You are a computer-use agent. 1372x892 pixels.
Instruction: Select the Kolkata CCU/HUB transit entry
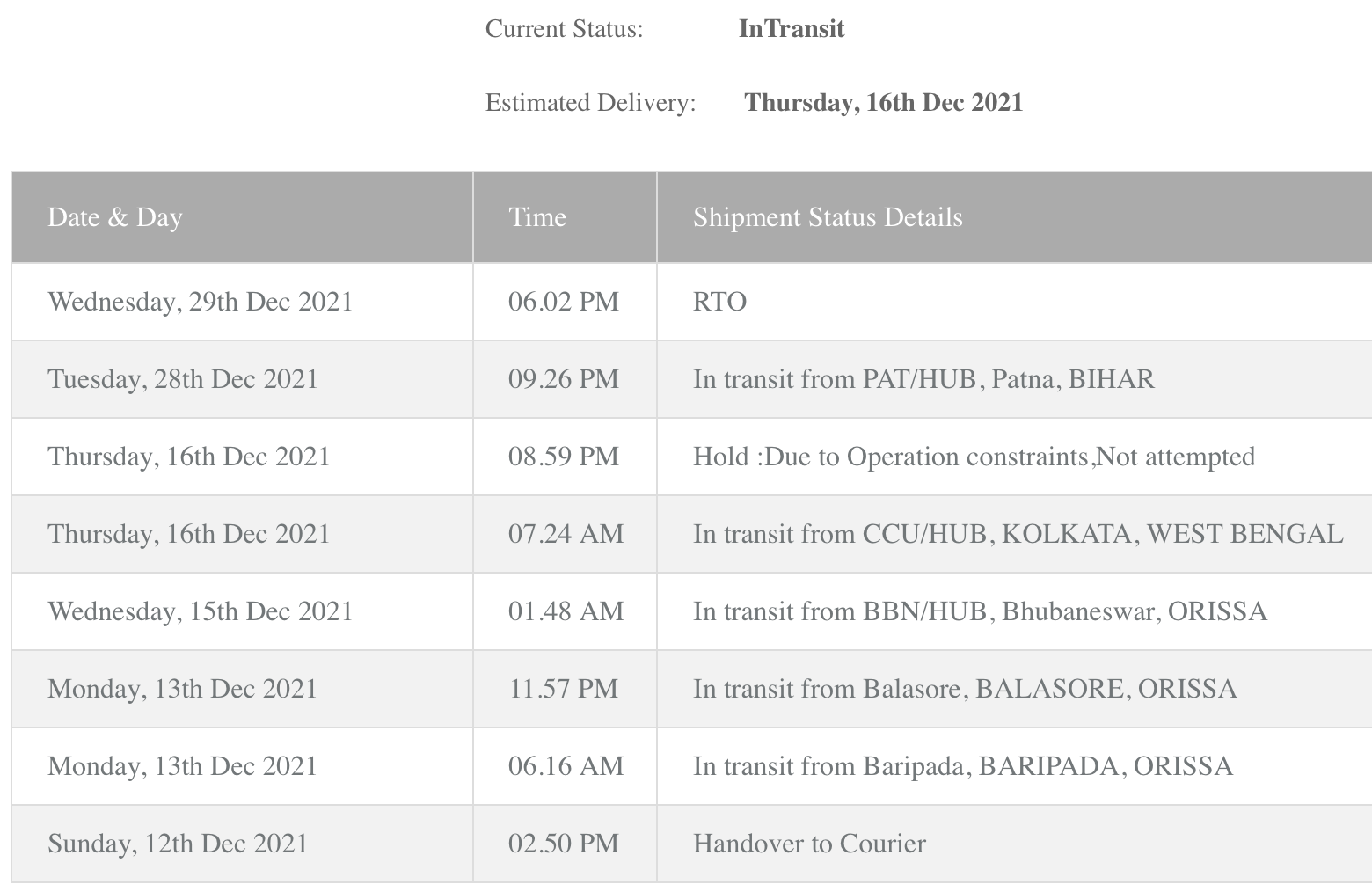pyautogui.click(x=1018, y=534)
